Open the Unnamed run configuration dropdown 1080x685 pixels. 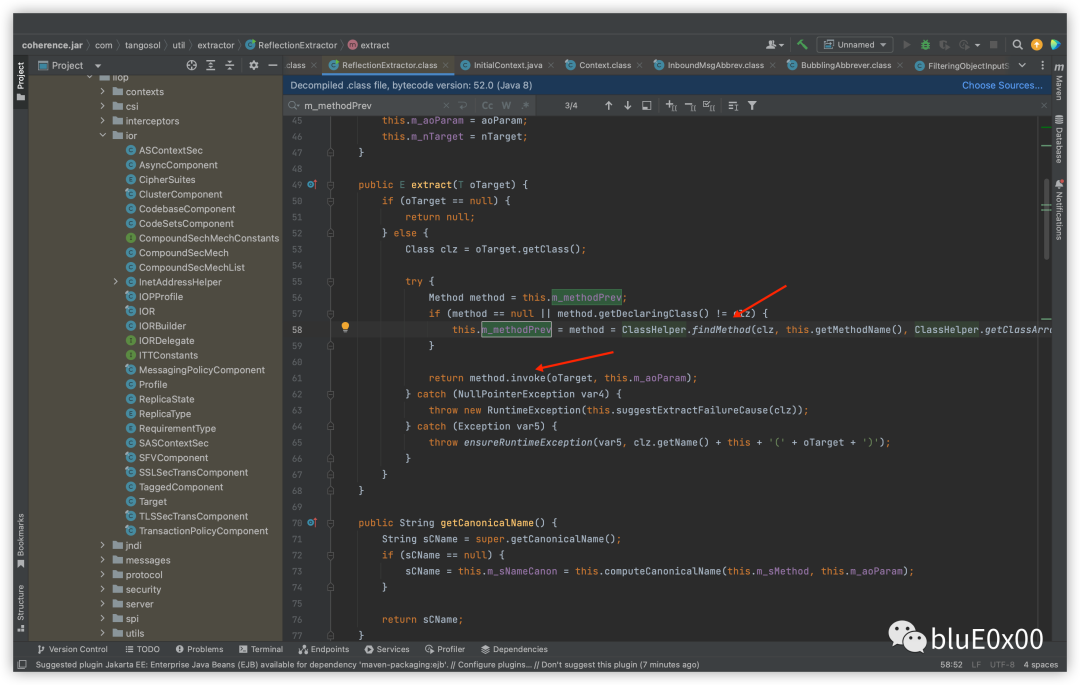pyautogui.click(x=855, y=45)
